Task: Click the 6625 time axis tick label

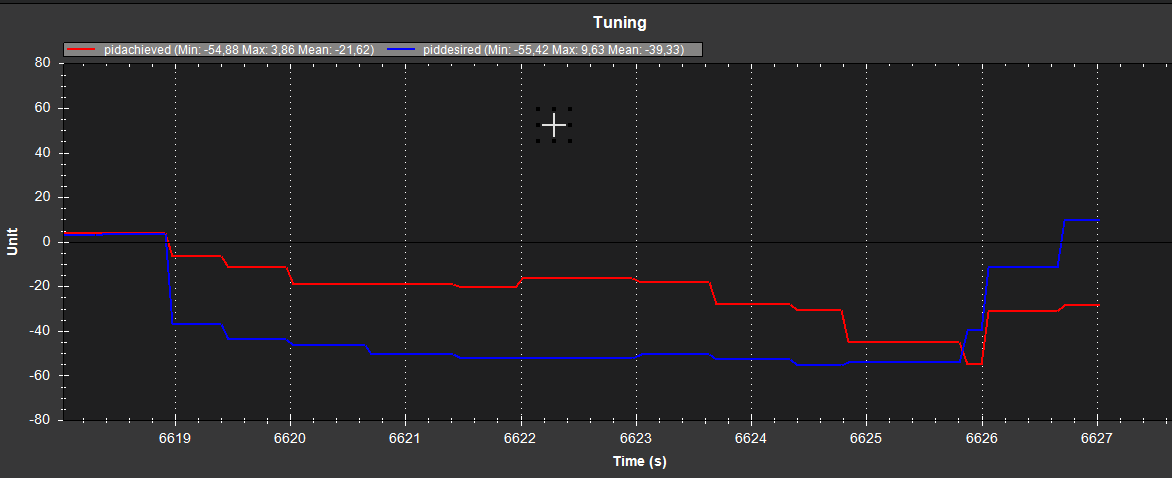Action: (866, 438)
